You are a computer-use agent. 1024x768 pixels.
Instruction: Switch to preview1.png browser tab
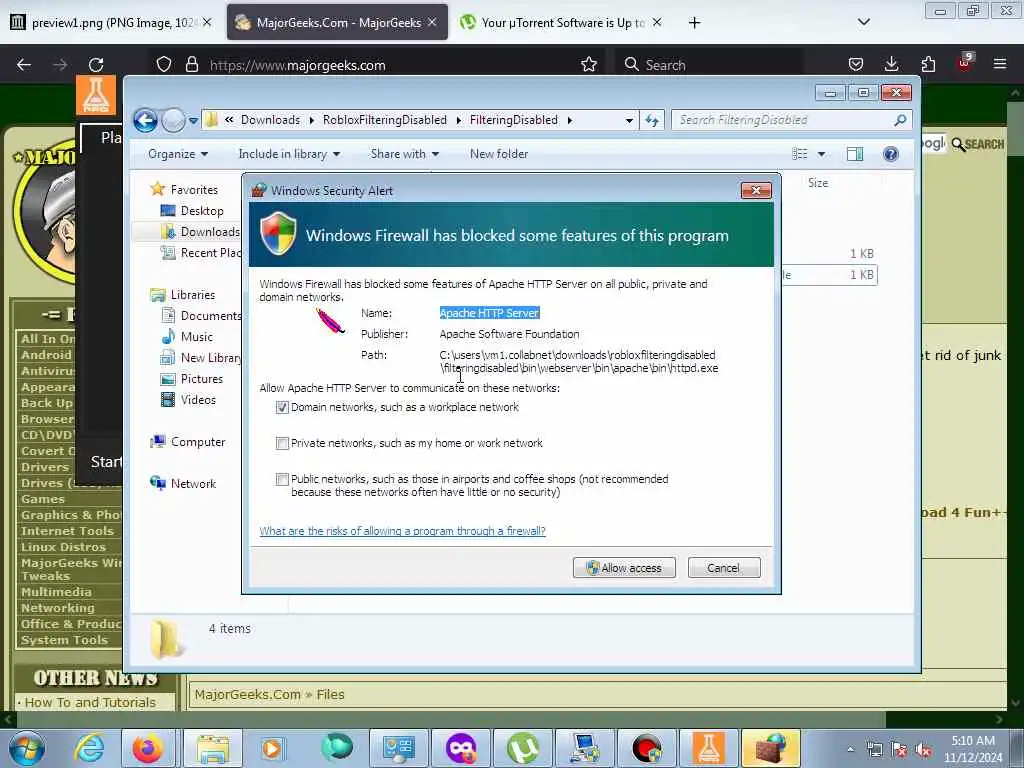(112, 22)
